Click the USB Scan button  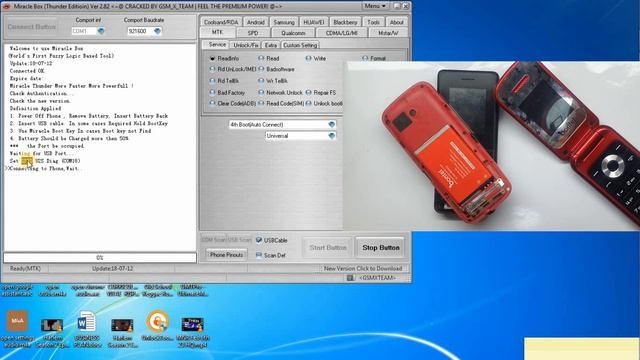click(240, 240)
